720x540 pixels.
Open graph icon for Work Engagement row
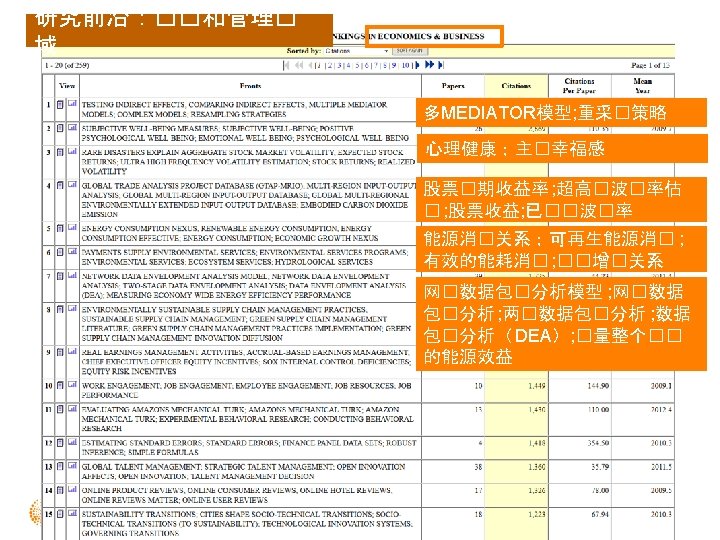pyautogui.click(x=72, y=385)
